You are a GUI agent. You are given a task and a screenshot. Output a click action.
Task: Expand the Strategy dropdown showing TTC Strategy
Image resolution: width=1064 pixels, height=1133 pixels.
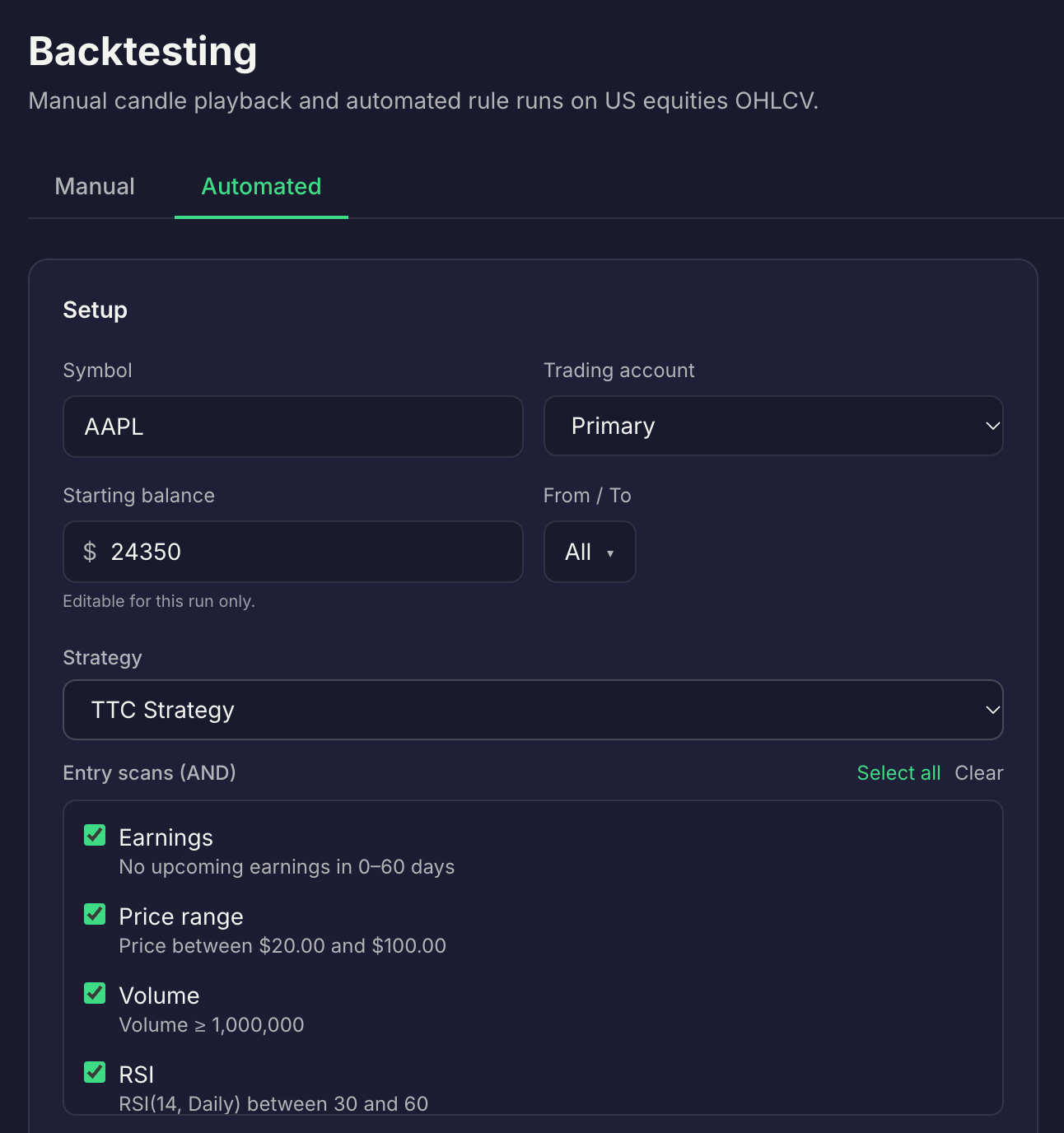533,710
